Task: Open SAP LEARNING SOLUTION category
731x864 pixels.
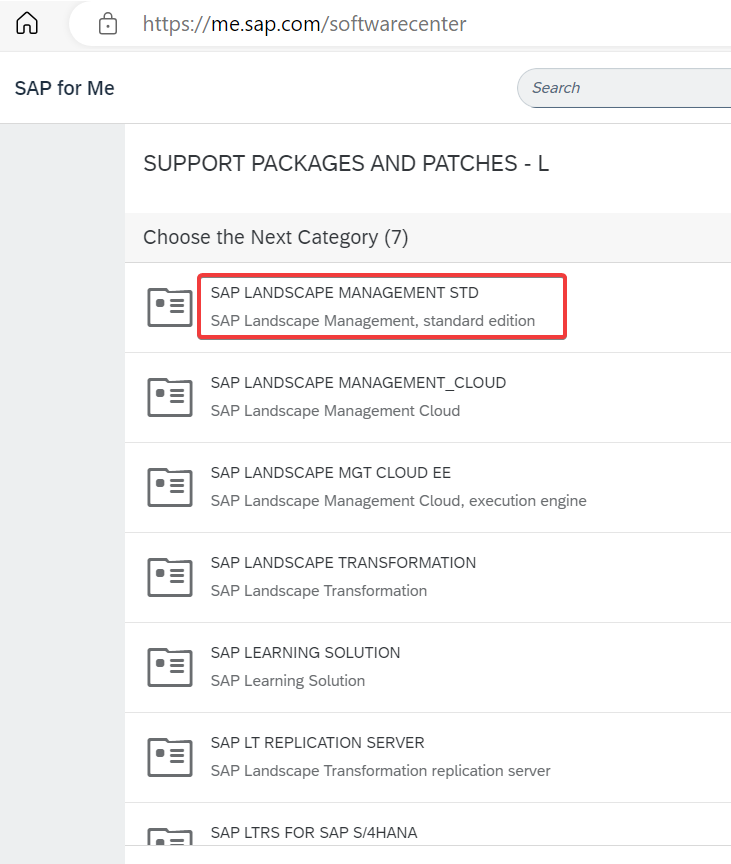Action: [306, 652]
